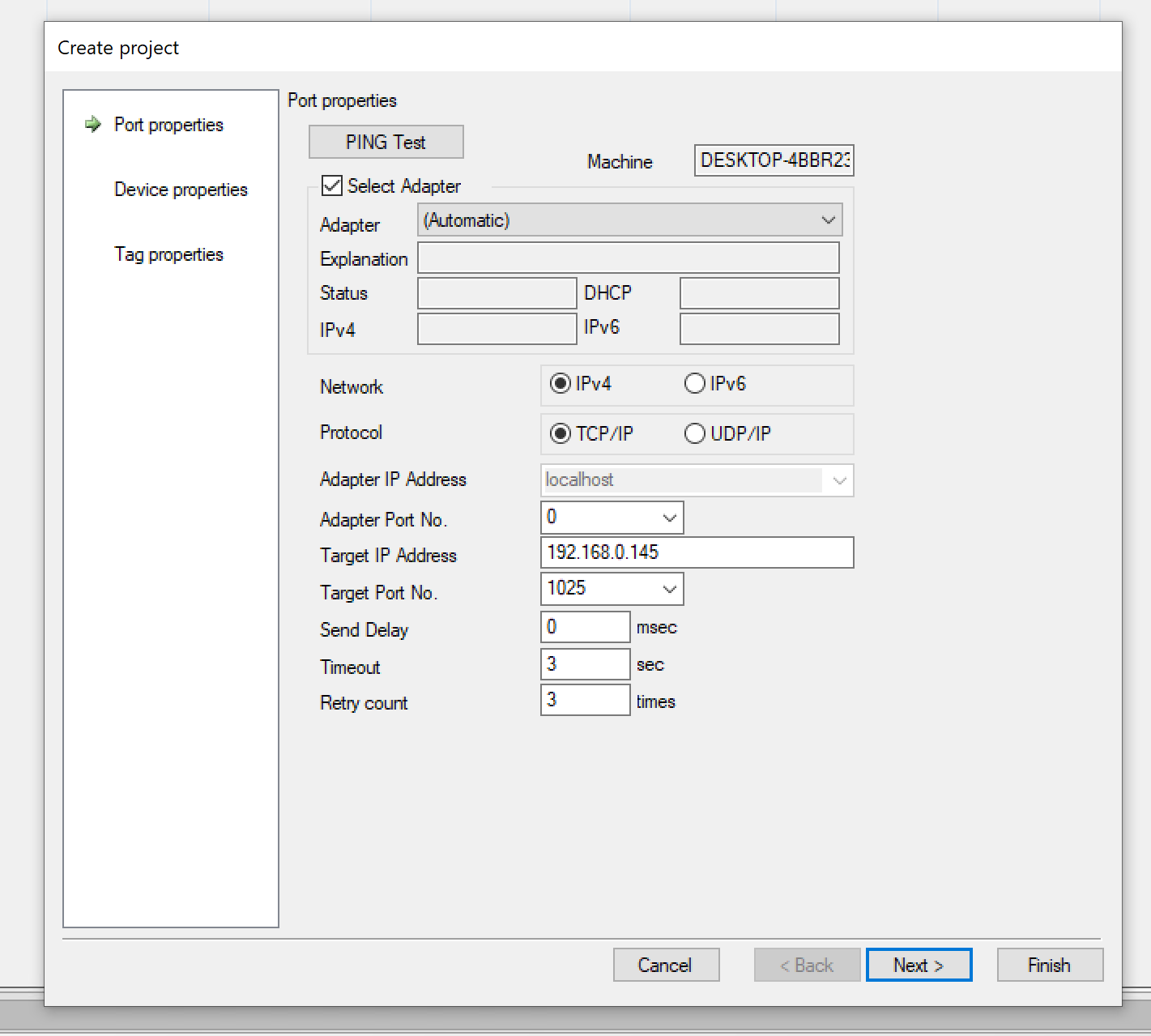This screenshot has width=1151, height=1036.
Task: Click the green arrow beside Port properties
Action: pyautogui.click(x=93, y=125)
